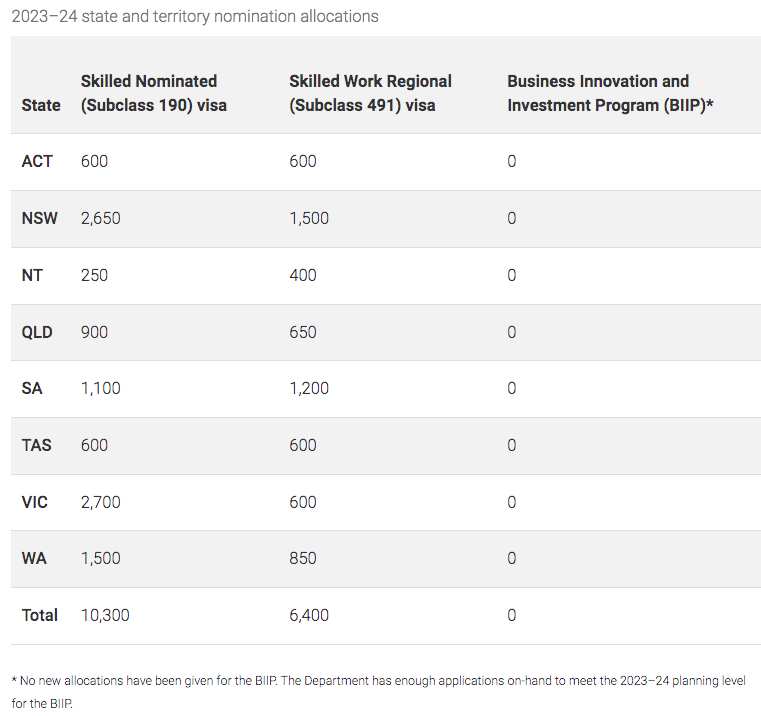Image resolution: width=761 pixels, height=716 pixels.
Task: Select QLD's 900 Subclass 190 value
Action: (x=94, y=332)
